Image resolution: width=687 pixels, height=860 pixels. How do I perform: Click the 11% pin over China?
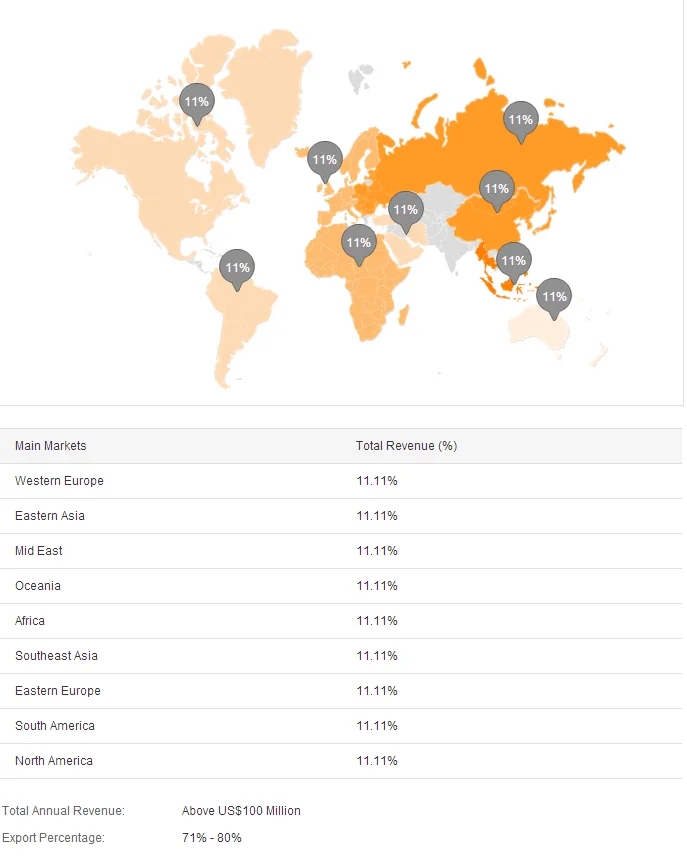coord(496,188)
